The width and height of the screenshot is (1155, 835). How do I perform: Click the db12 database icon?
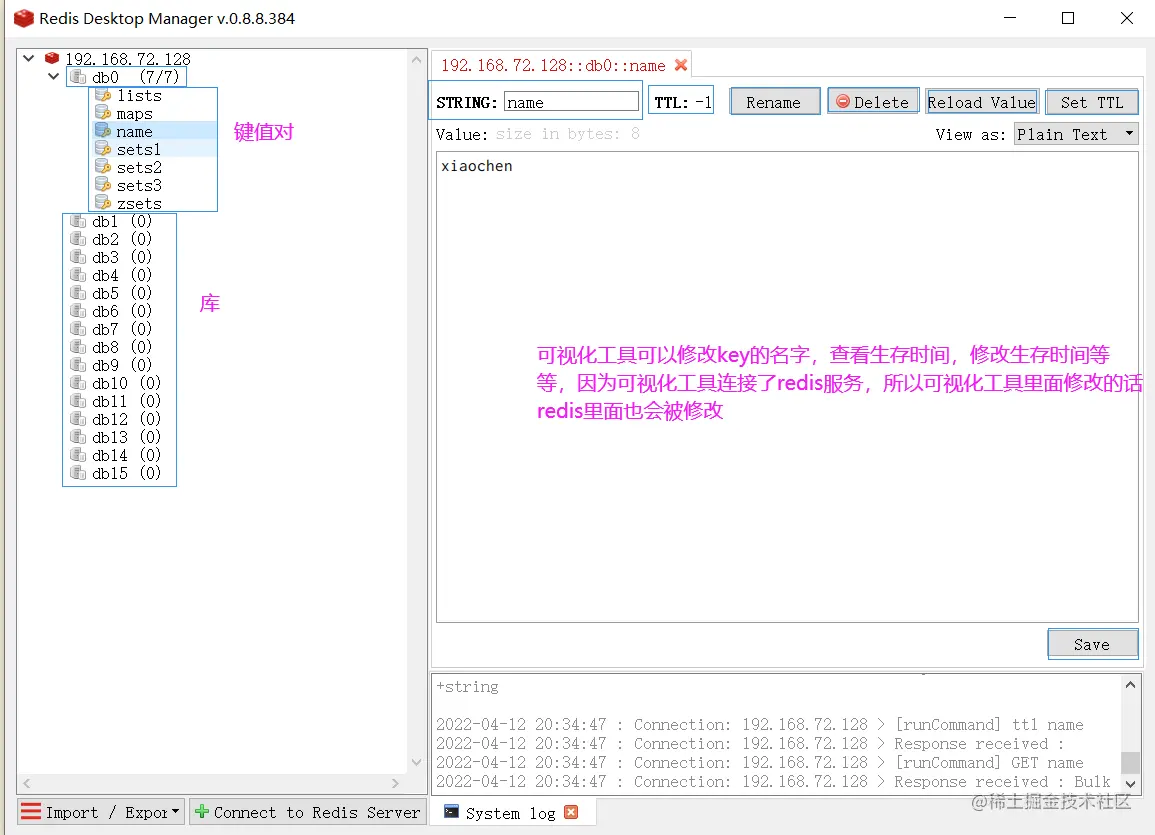click(x=77, y=419)
